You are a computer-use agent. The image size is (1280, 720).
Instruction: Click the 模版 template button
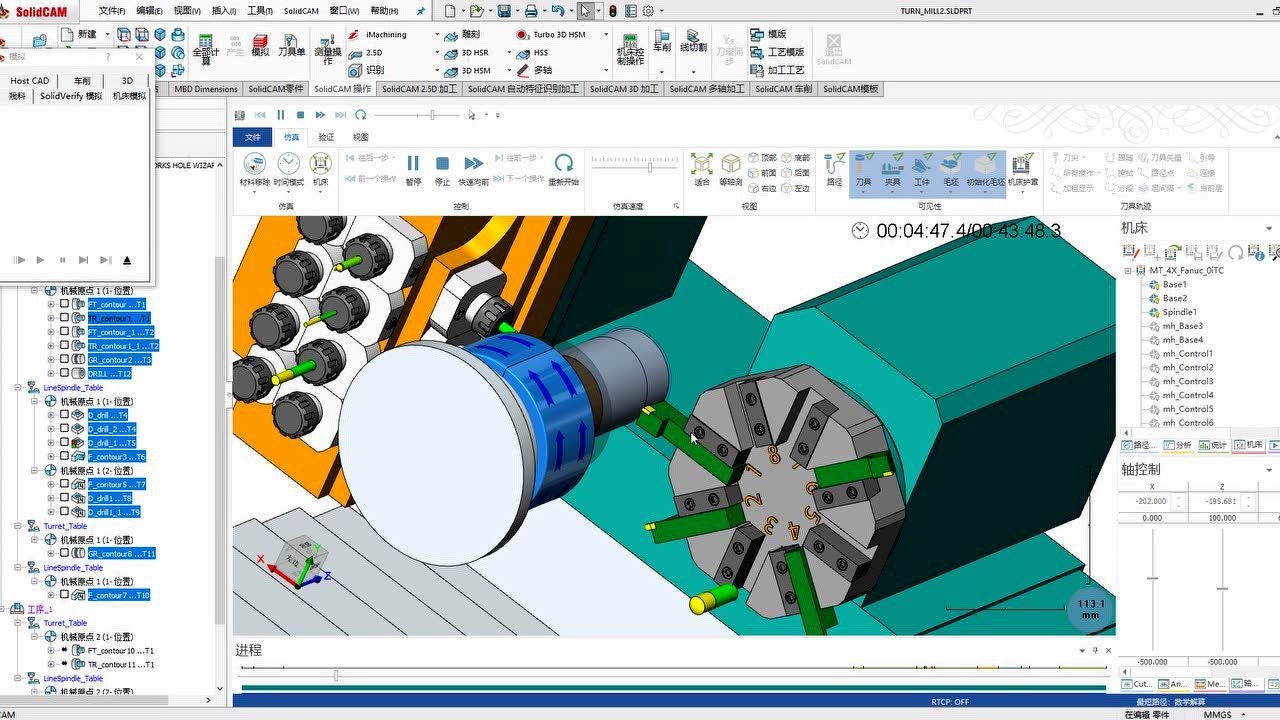(768, 34)
